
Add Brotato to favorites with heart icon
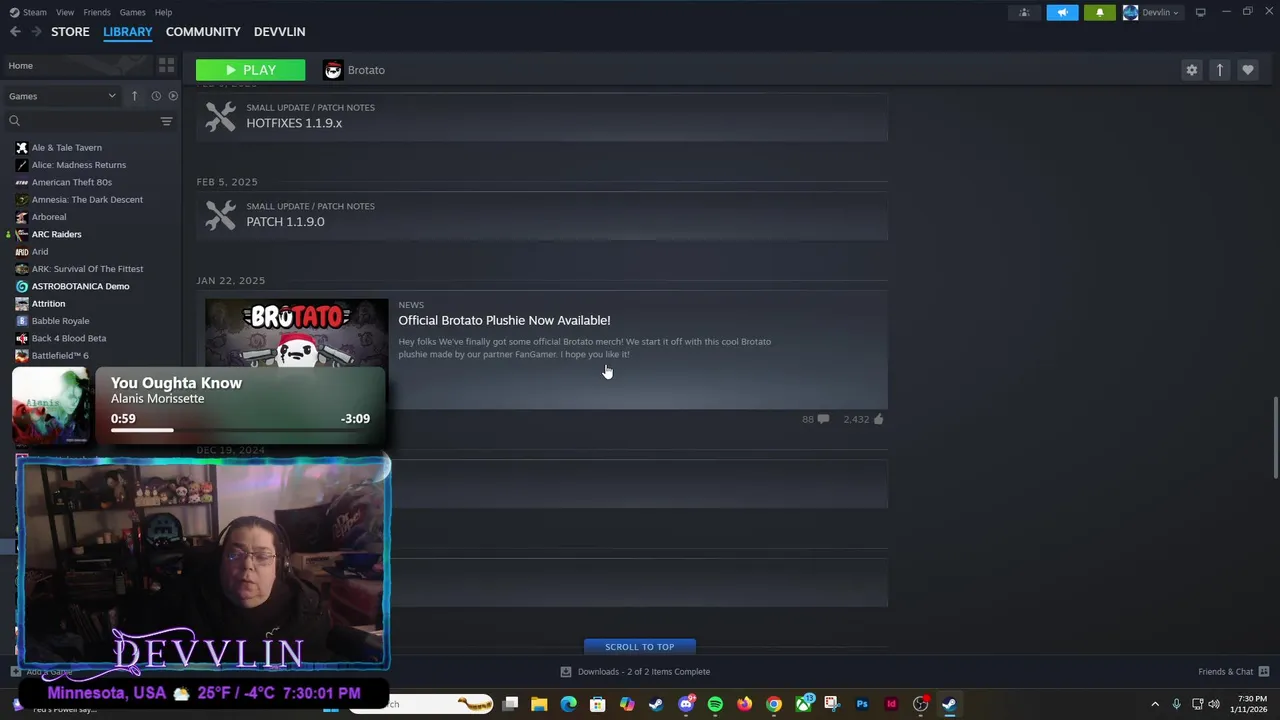coord(1247,70)
